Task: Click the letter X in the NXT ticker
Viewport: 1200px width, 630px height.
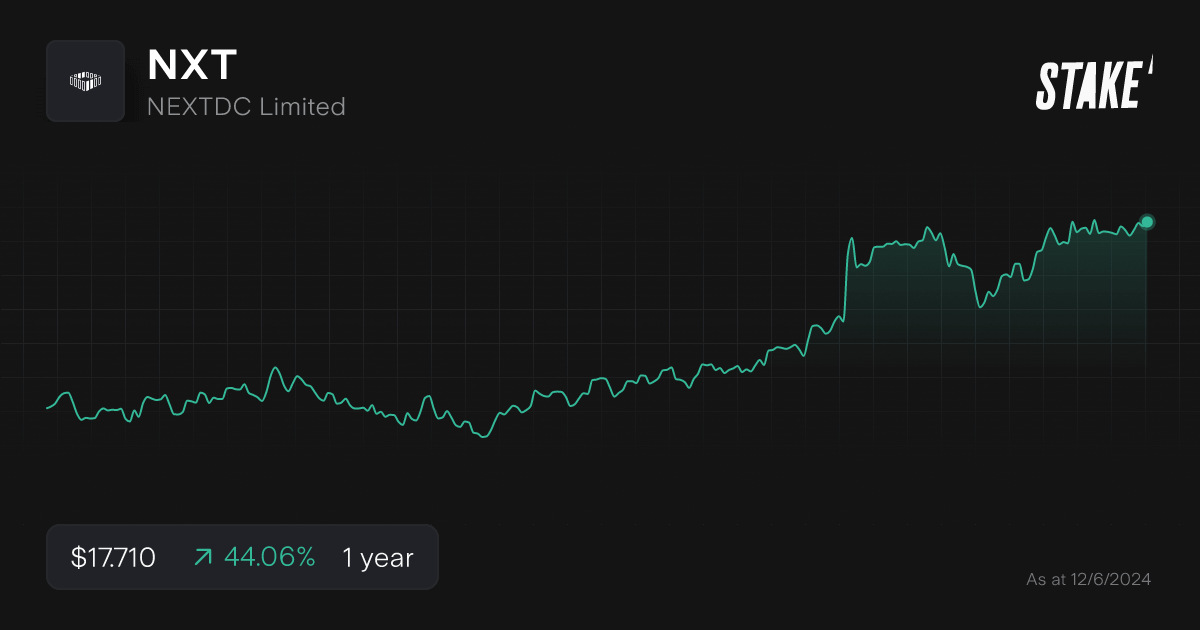Action: point(192,66)
